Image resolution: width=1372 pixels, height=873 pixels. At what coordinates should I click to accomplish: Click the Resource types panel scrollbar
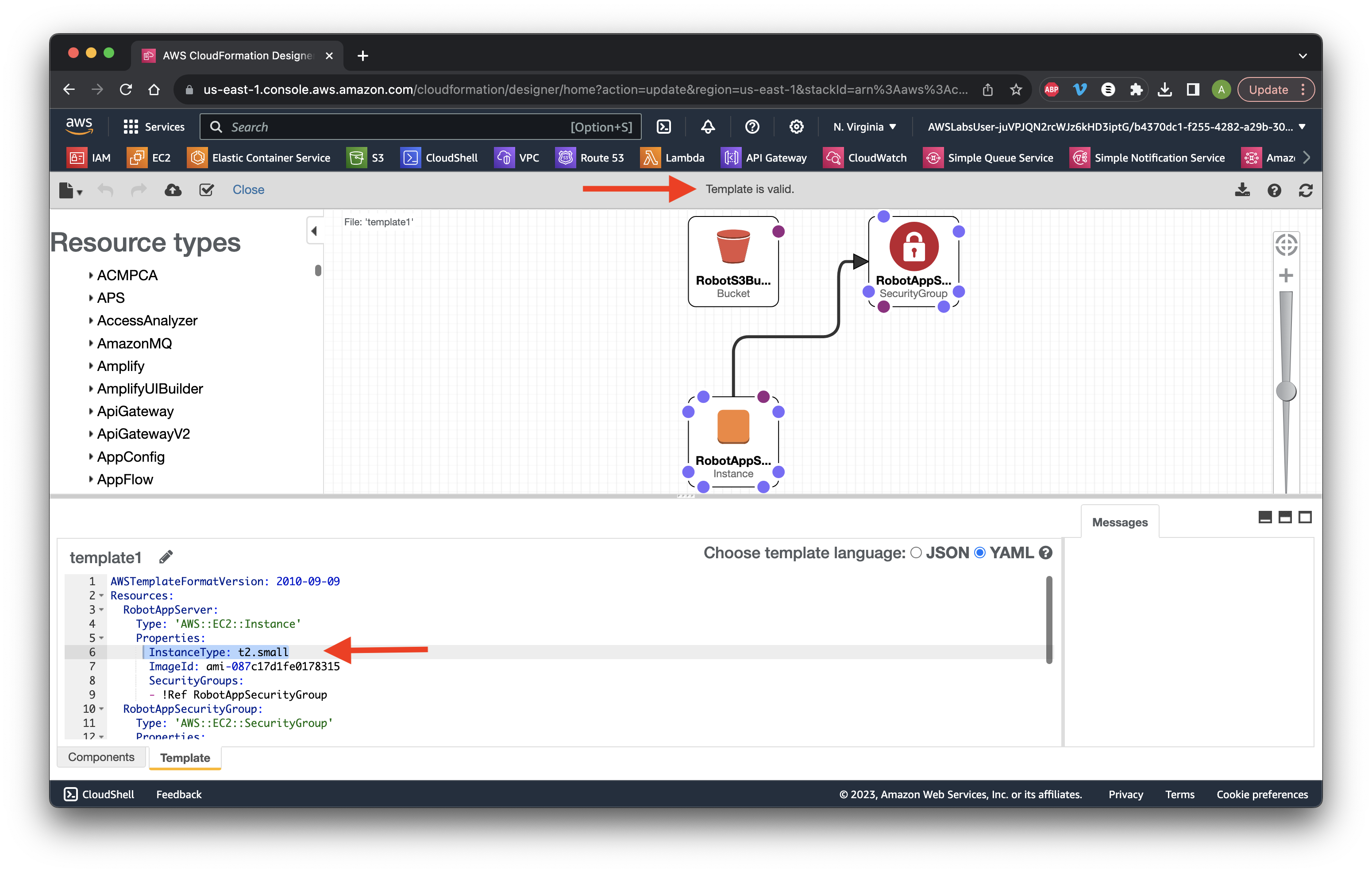[x=318, y=270]
